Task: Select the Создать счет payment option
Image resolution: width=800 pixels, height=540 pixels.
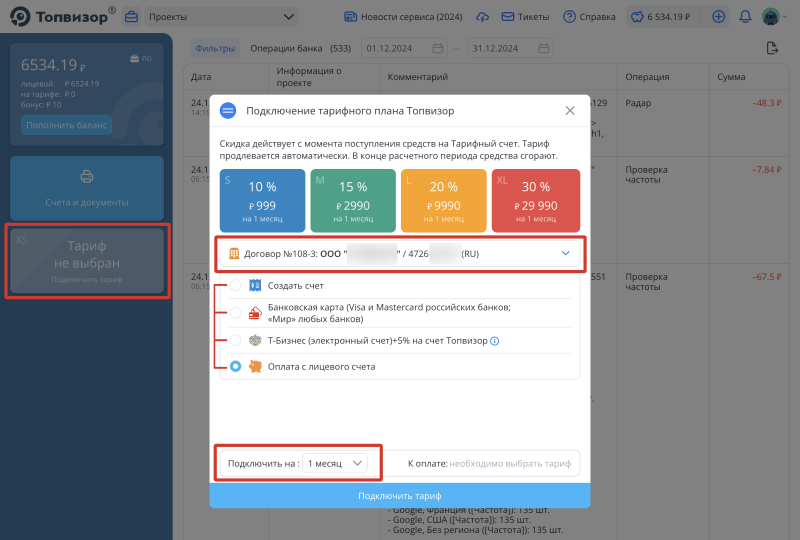Action: click(236, 286)
